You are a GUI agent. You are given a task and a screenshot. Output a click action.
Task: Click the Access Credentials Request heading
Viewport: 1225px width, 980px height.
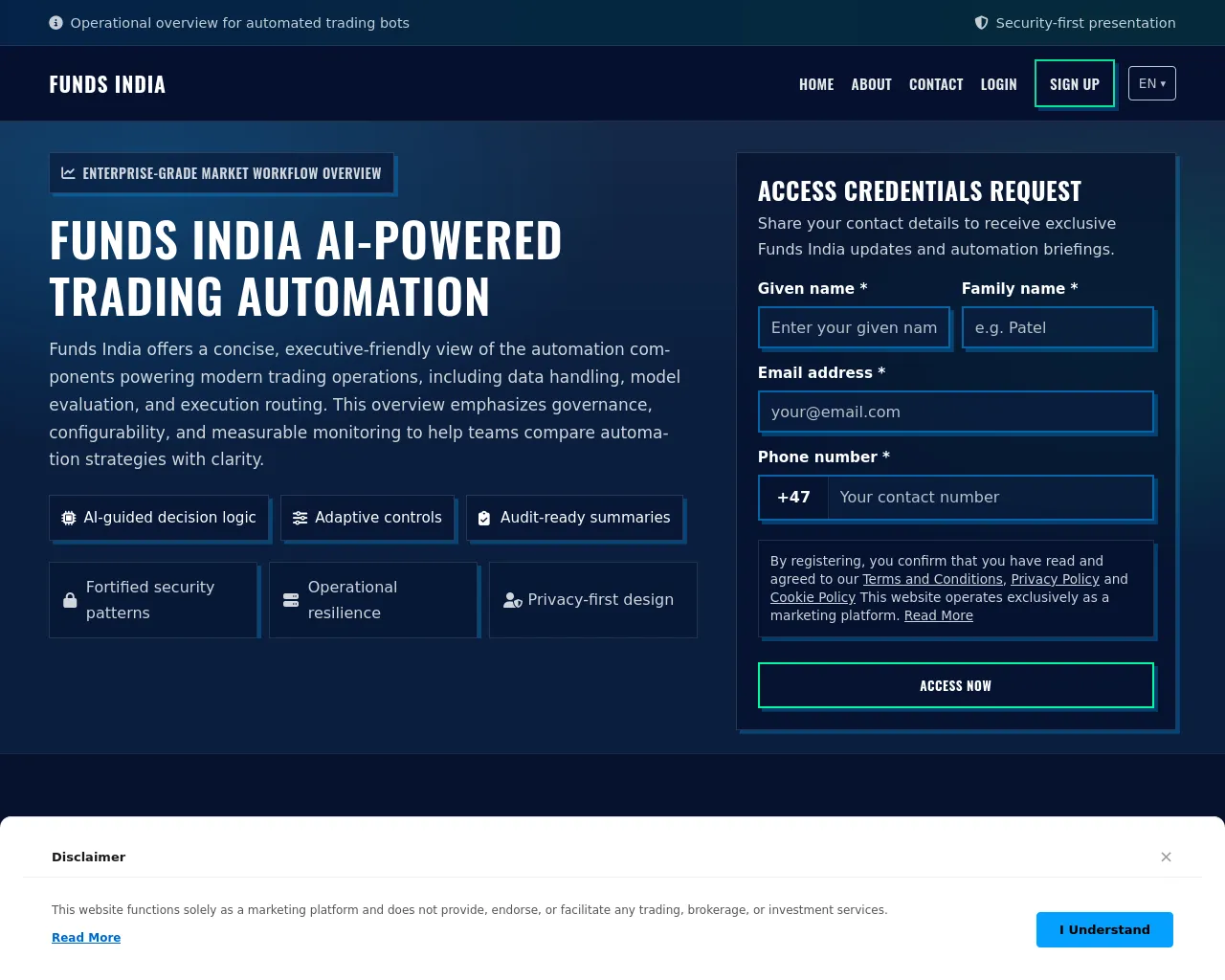(x=920, y=190)
